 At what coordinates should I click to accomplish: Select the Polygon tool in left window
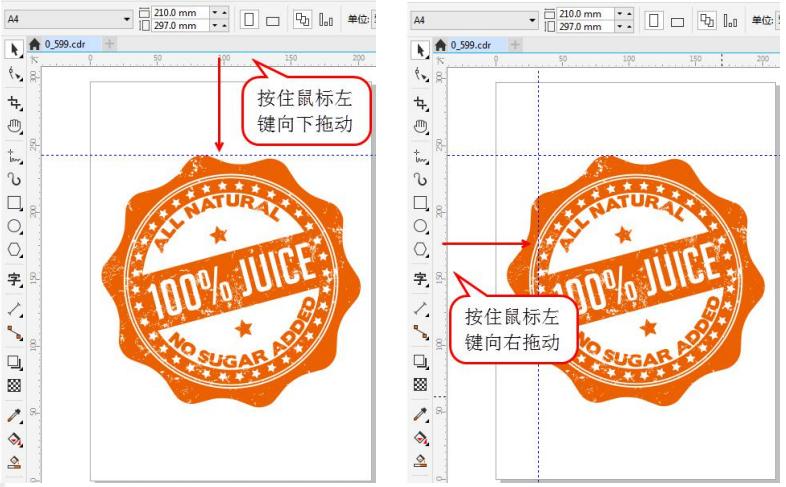15,249
